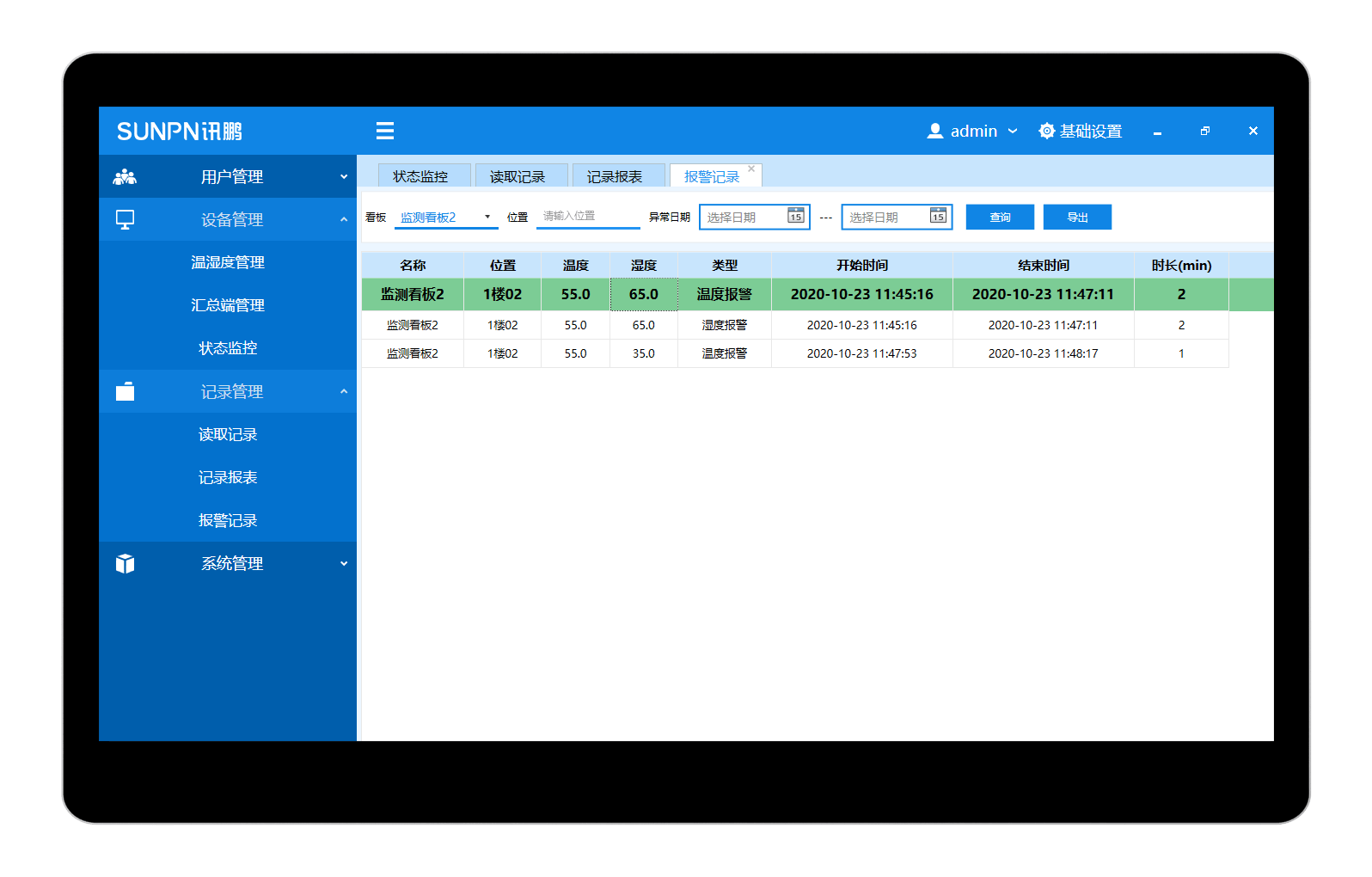This screenshot has height=877, width=1372.
Task: Switch to the 记录报表 tab
Action: (x=614, y=176)
